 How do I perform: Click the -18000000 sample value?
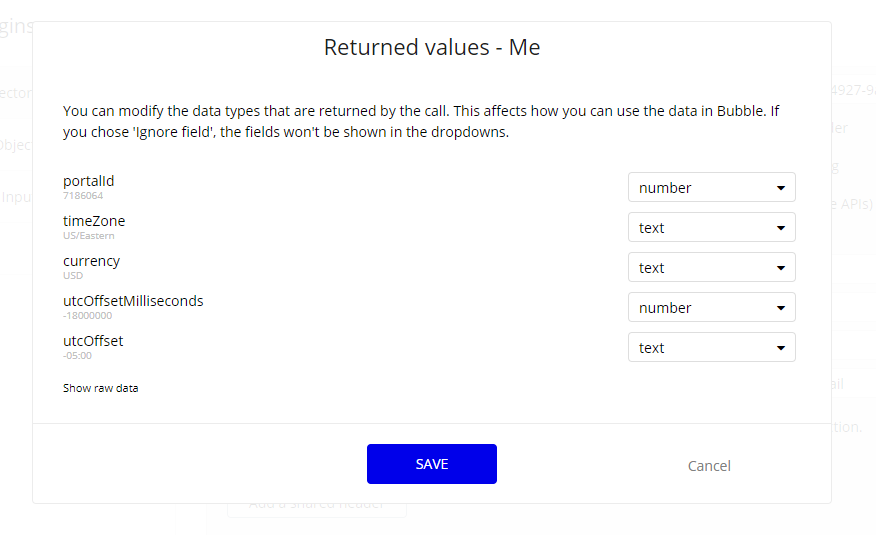click(88, 316)
